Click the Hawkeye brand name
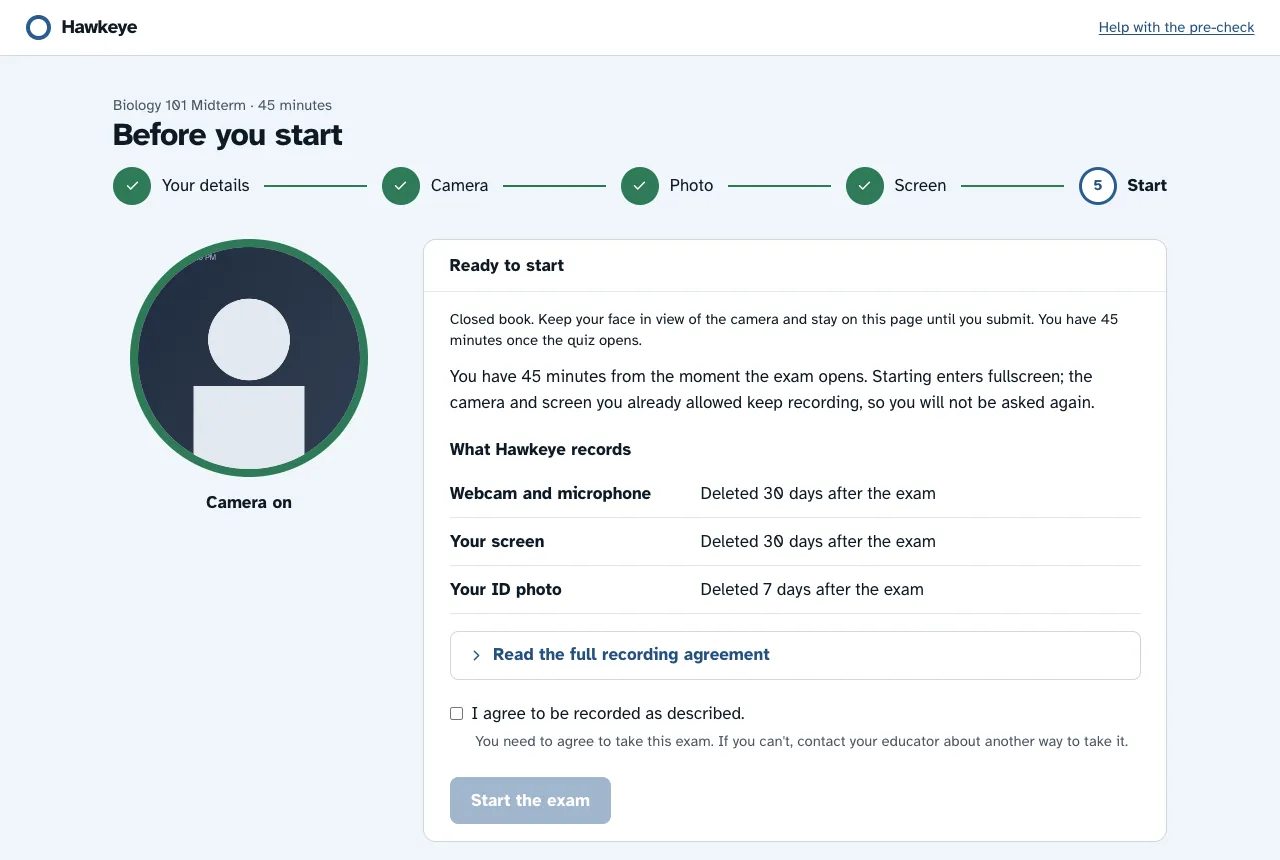 (x=99, y=28)
